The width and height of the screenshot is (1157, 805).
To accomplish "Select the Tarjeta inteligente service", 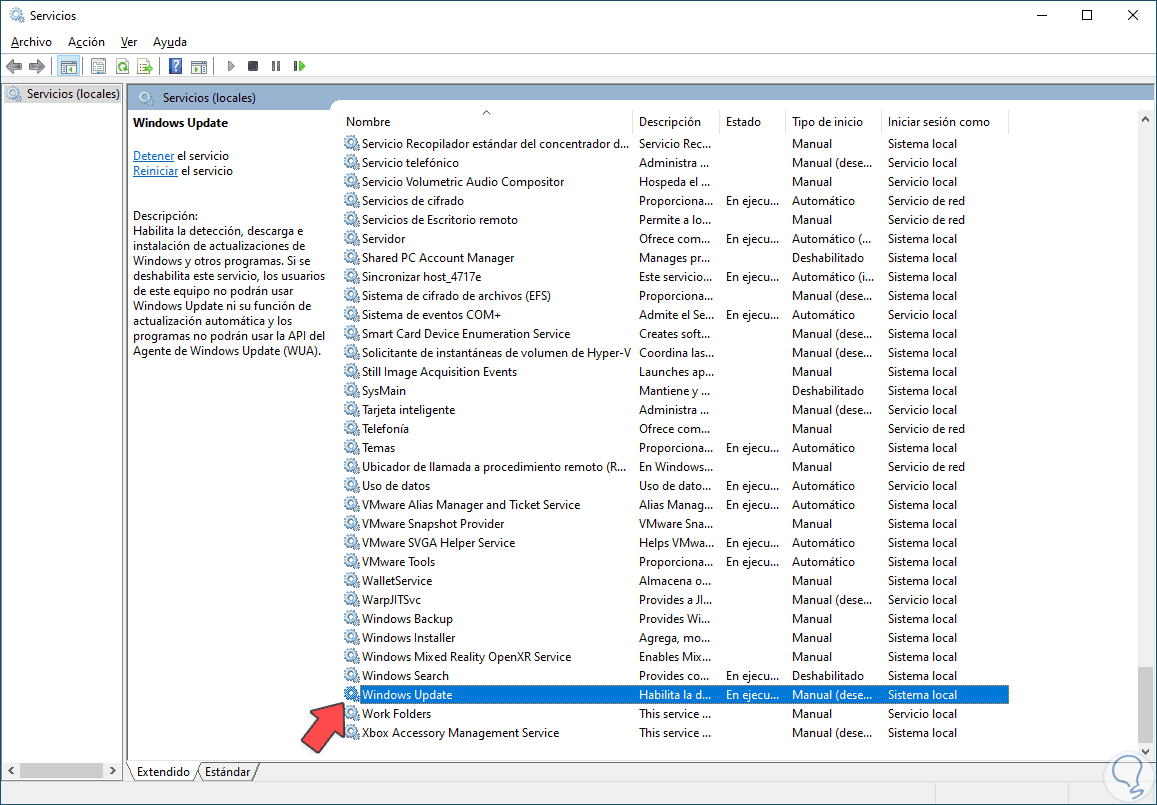I will point(676,410).
